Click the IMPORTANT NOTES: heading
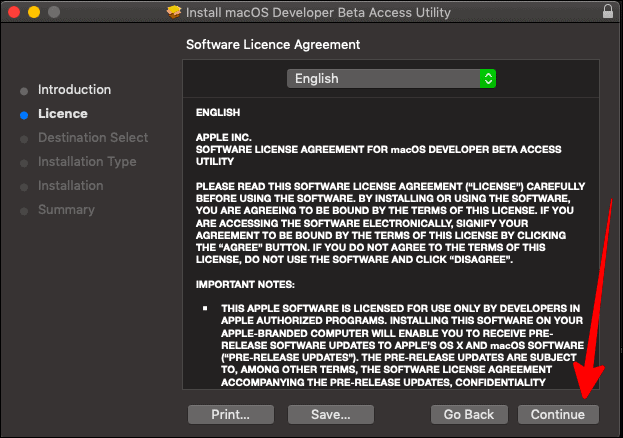This screenshot has height=438, width=623. 245,285
